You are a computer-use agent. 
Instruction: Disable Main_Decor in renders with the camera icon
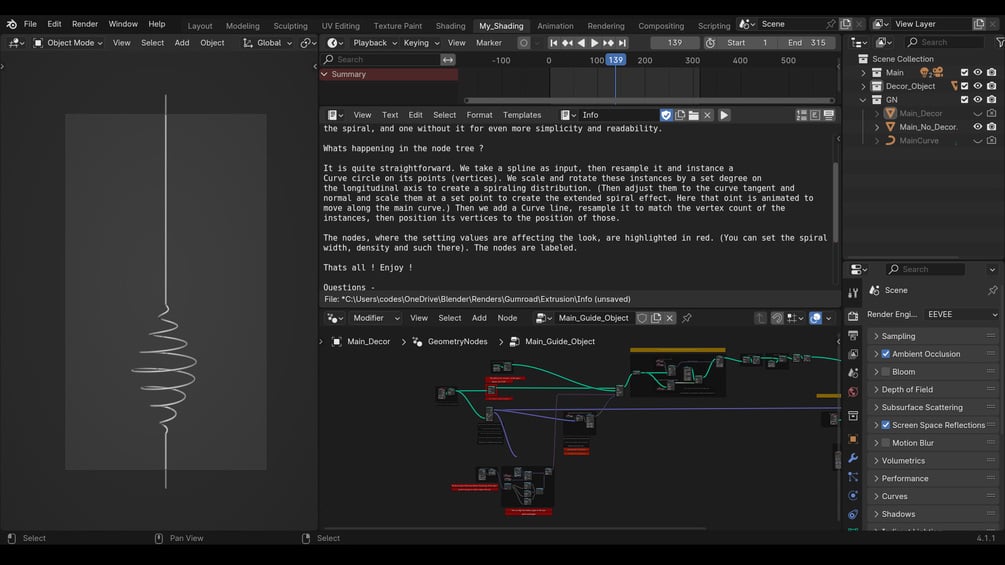coord(992,113)
